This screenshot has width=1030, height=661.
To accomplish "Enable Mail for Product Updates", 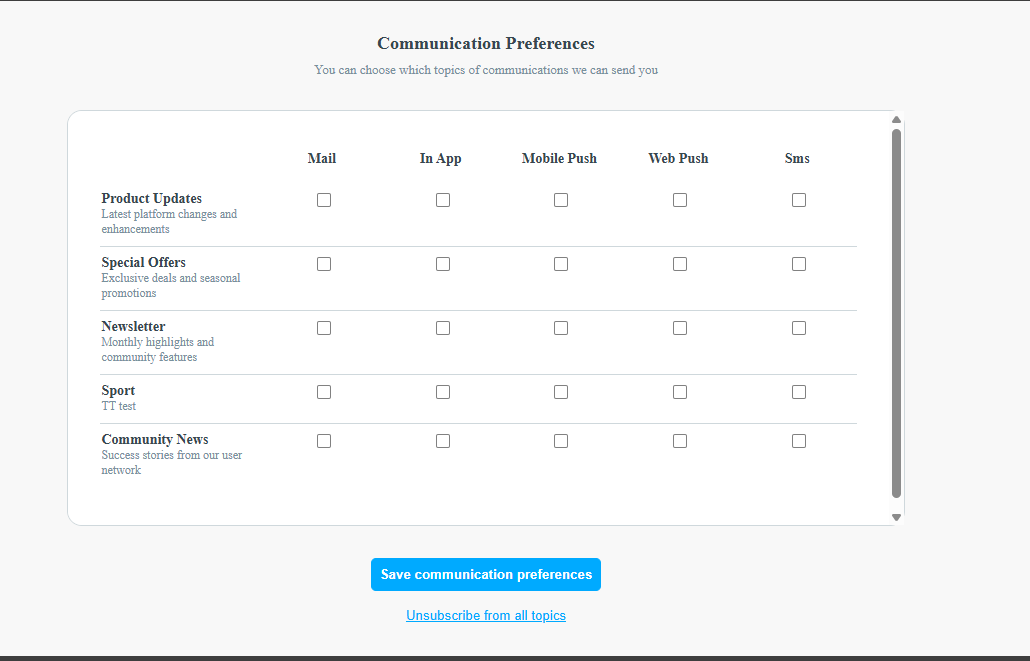I will click(x=324, y=200).
